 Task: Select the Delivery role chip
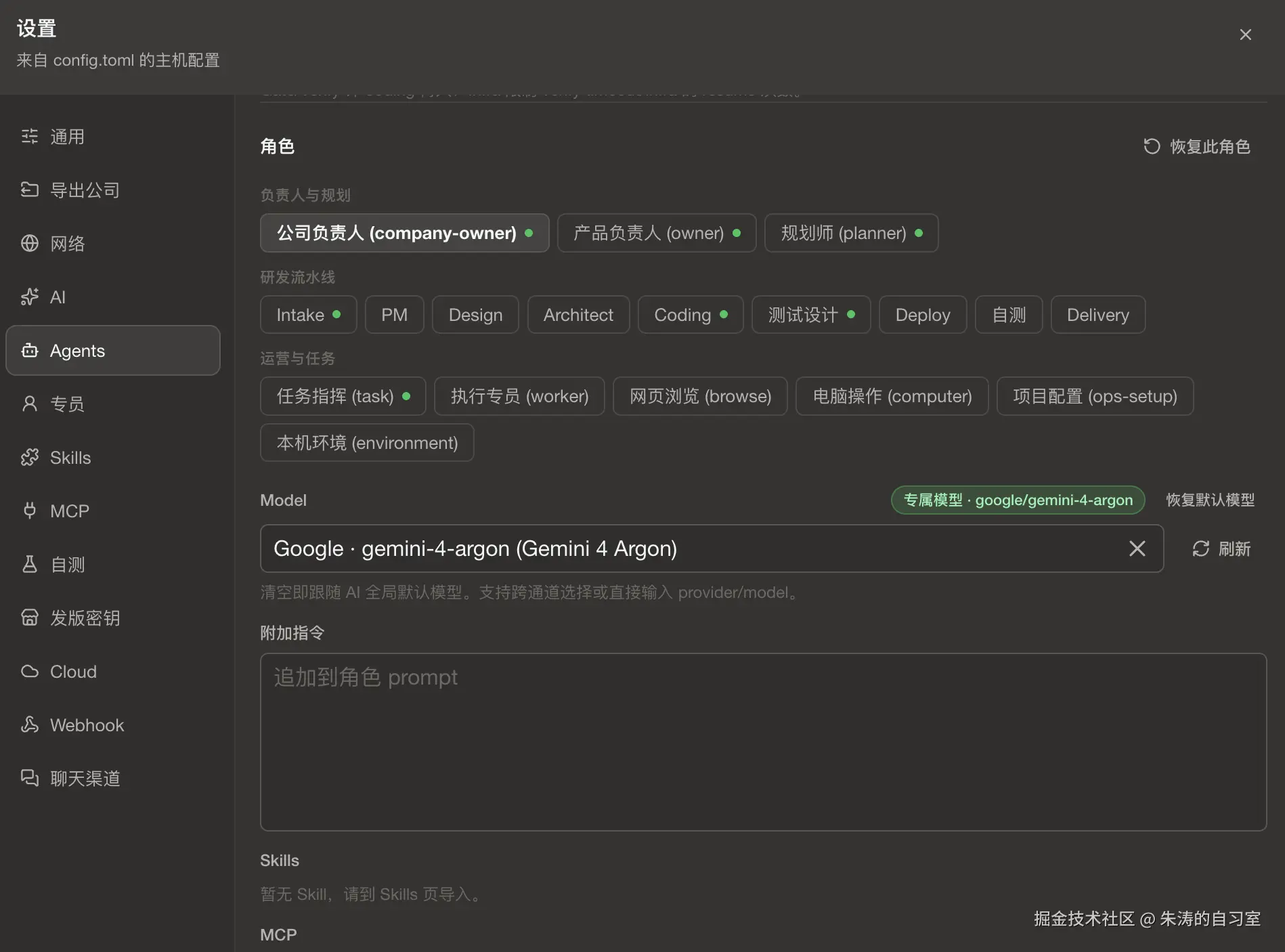1098,315
